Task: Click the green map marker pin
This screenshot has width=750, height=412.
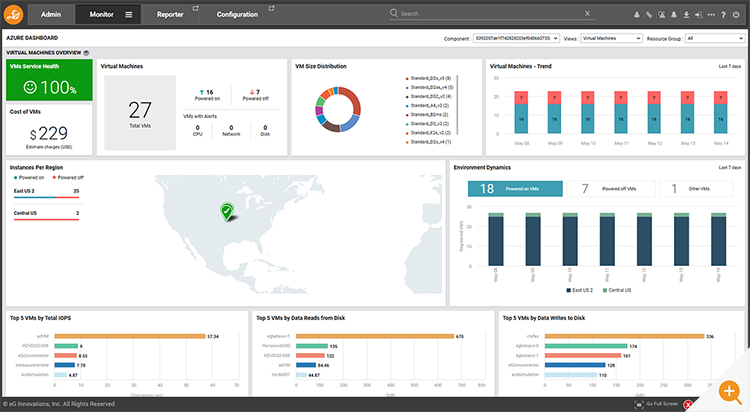Action: 227,211
